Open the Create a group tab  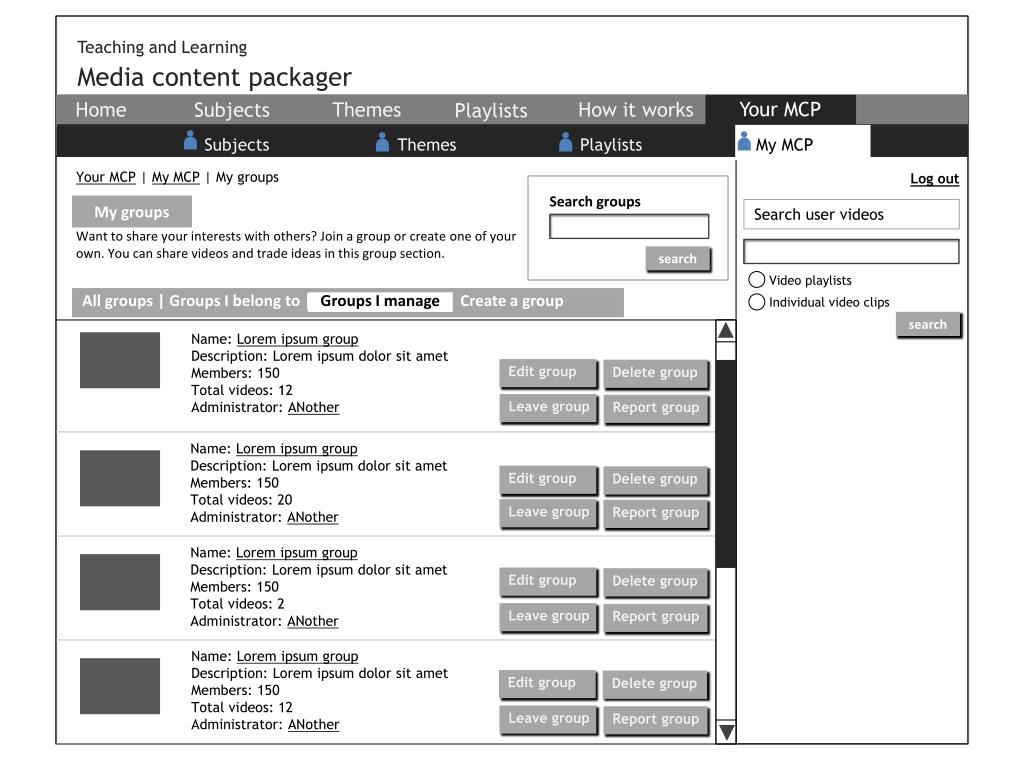[511, 301]
